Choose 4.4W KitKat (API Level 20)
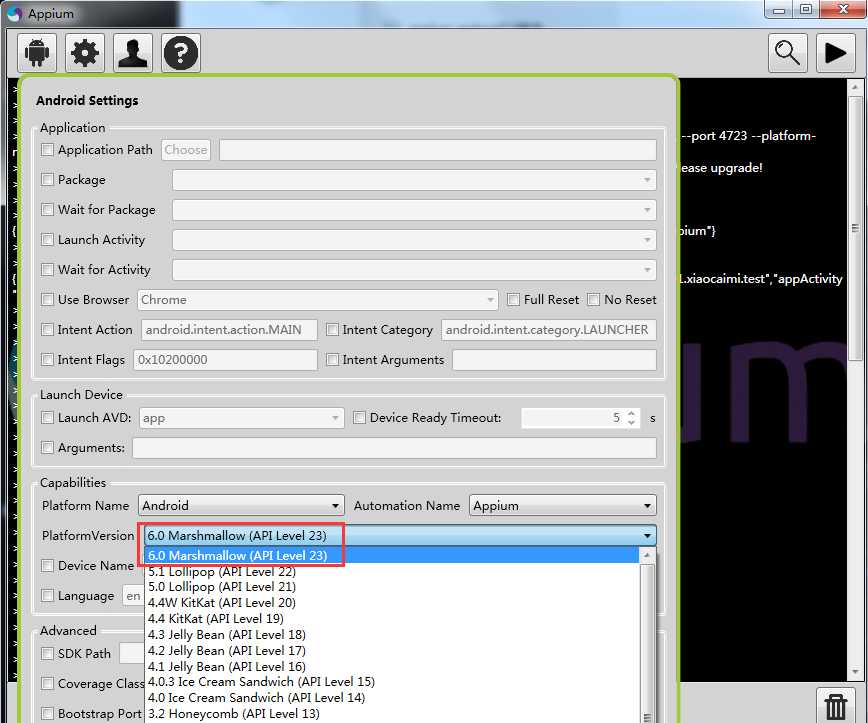868x723 pixels. click(x=392, y=603)
